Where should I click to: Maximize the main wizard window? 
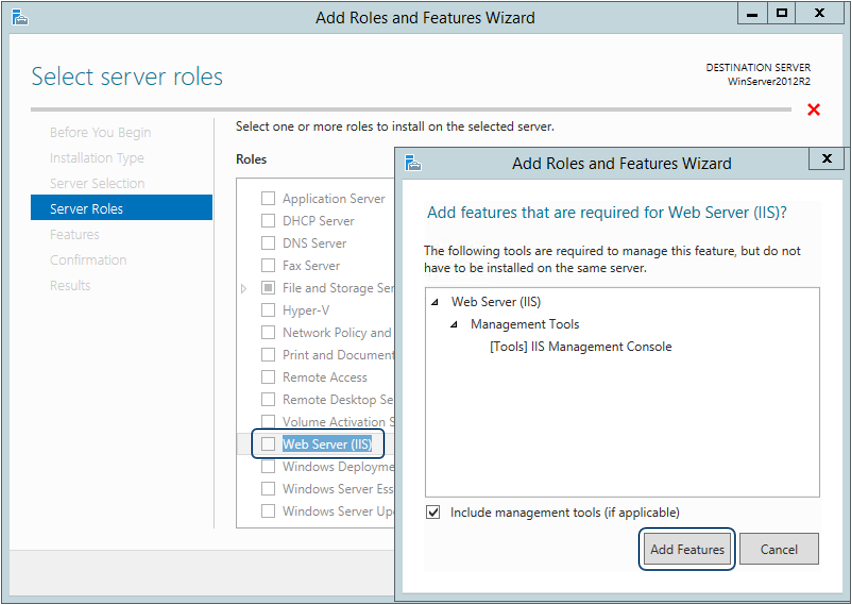[782, 14]
